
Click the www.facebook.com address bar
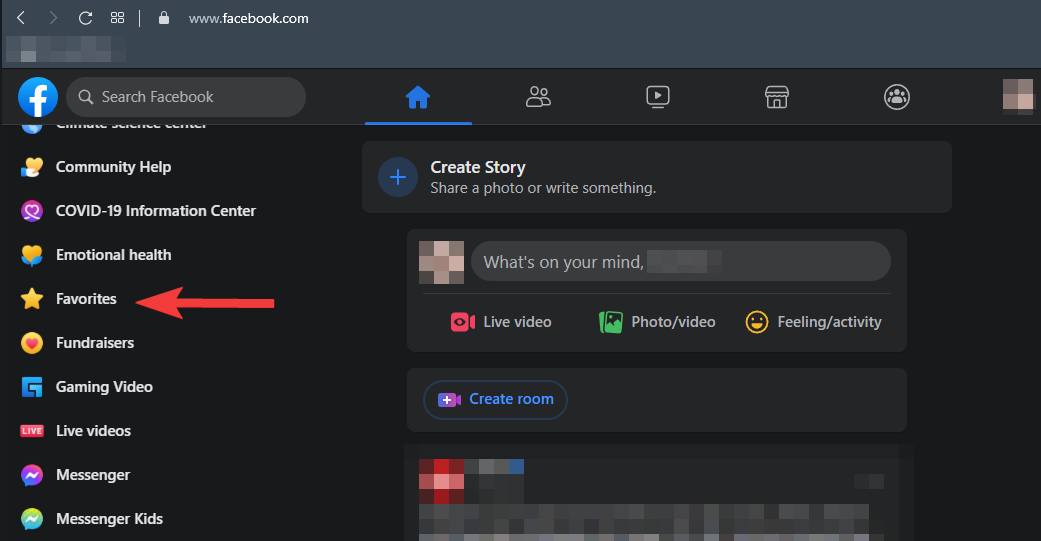coord(248,19)
